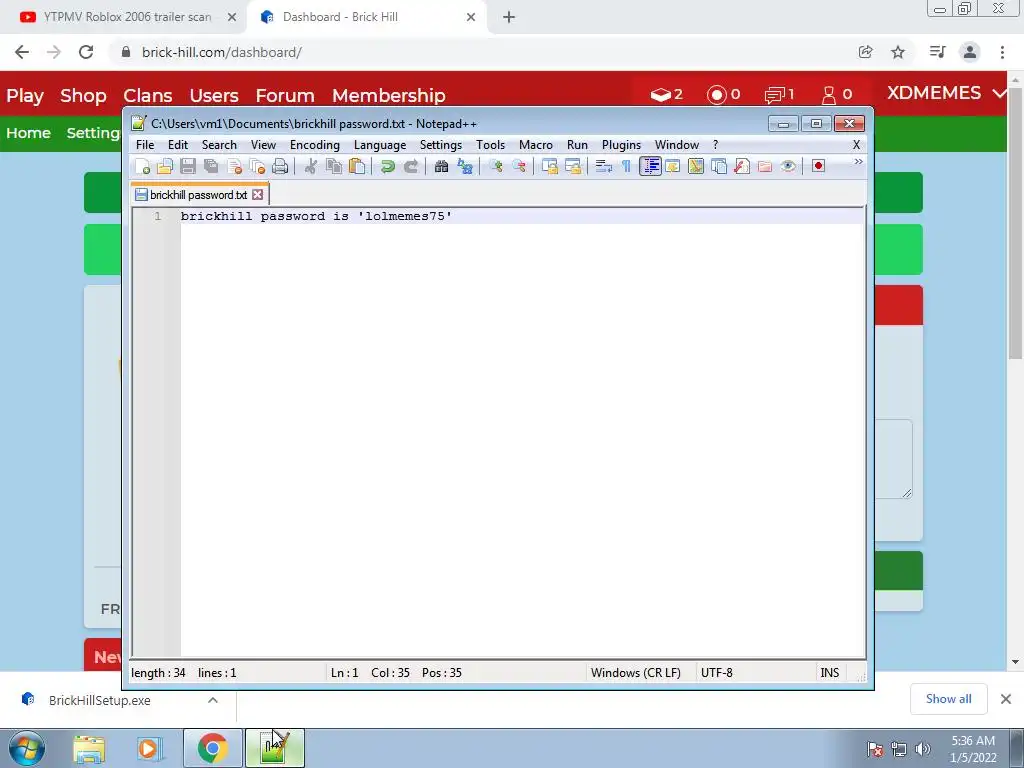
Task: Click the User Defined Language icon
Action: (673, 167)
